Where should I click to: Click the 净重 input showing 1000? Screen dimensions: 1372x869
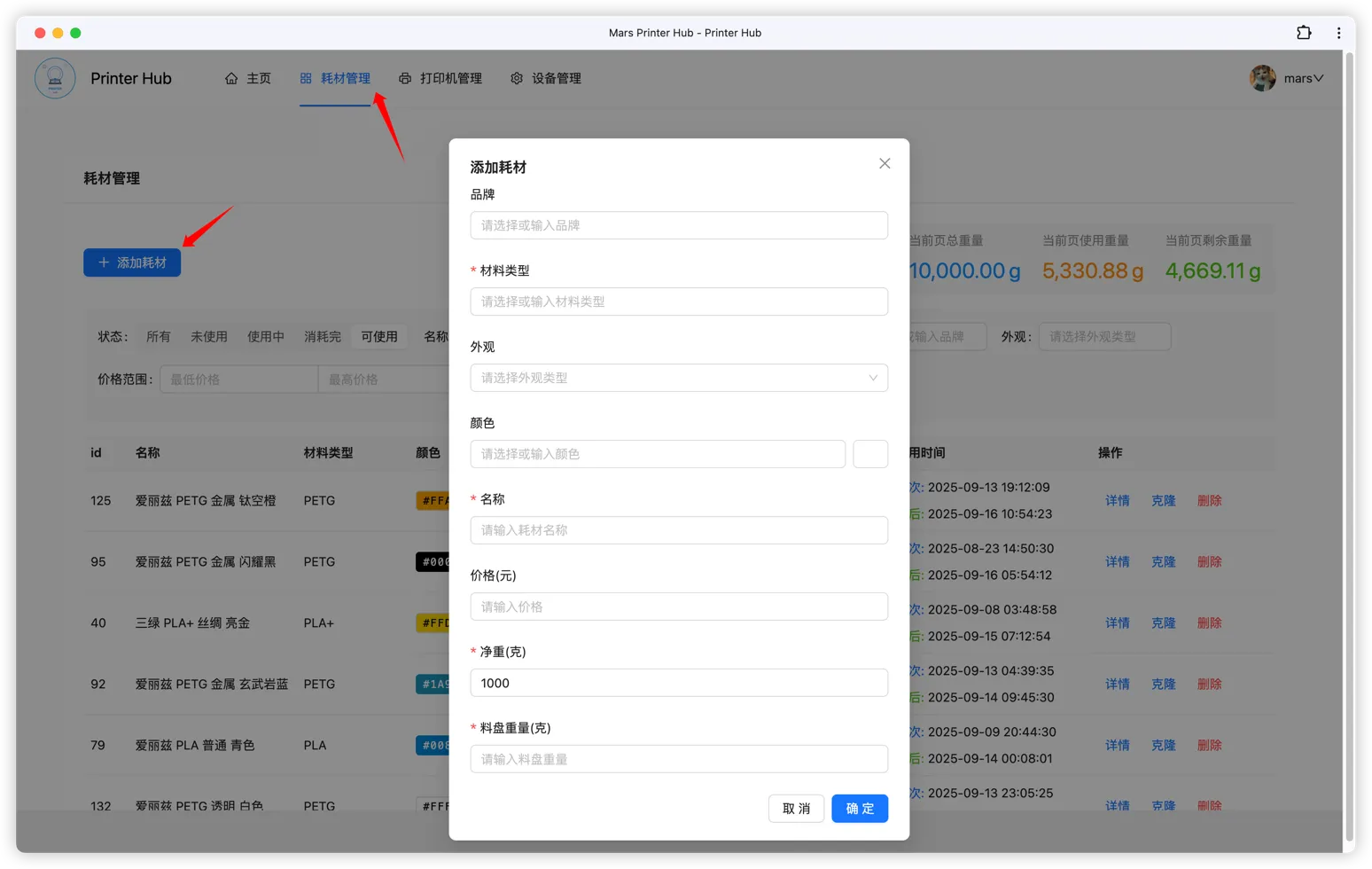pos(679,683)
